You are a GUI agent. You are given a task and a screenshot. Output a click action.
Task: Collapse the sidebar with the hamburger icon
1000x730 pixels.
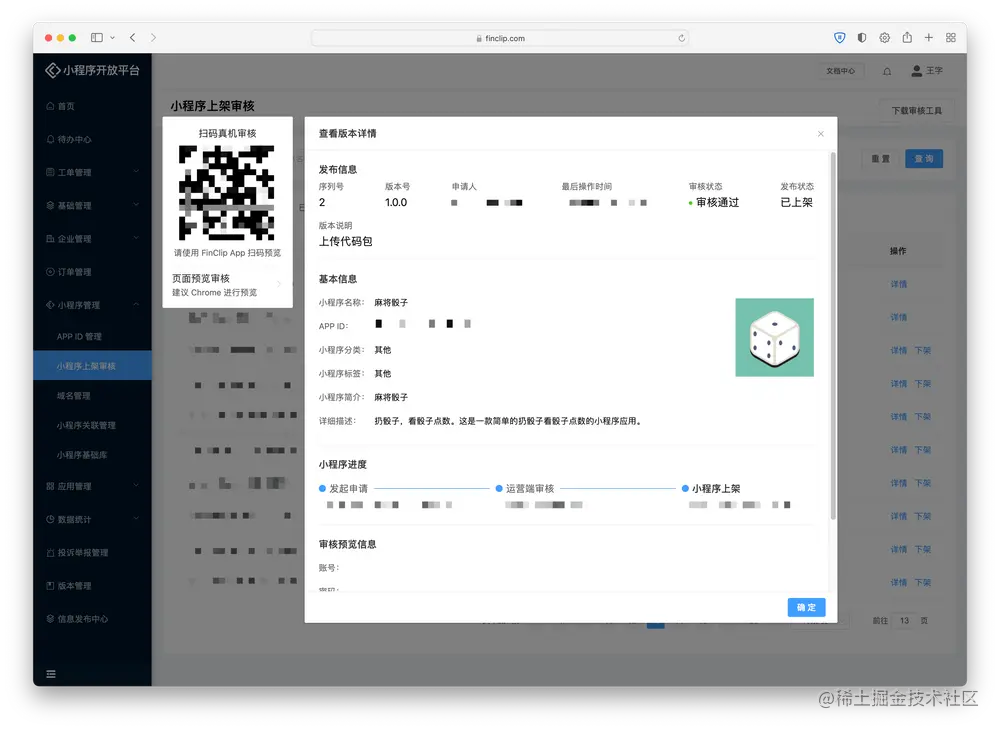pyautogui.click(x=51, y=673)
